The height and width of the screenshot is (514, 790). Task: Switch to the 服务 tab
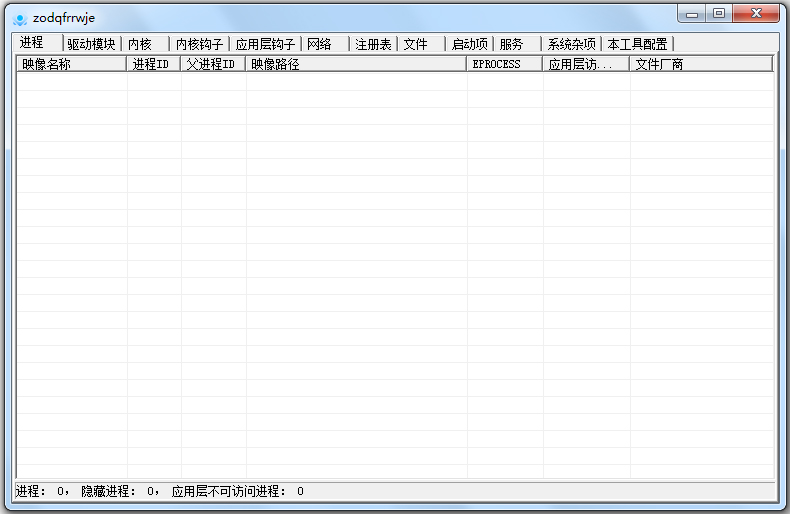click(x=512, y=44)
